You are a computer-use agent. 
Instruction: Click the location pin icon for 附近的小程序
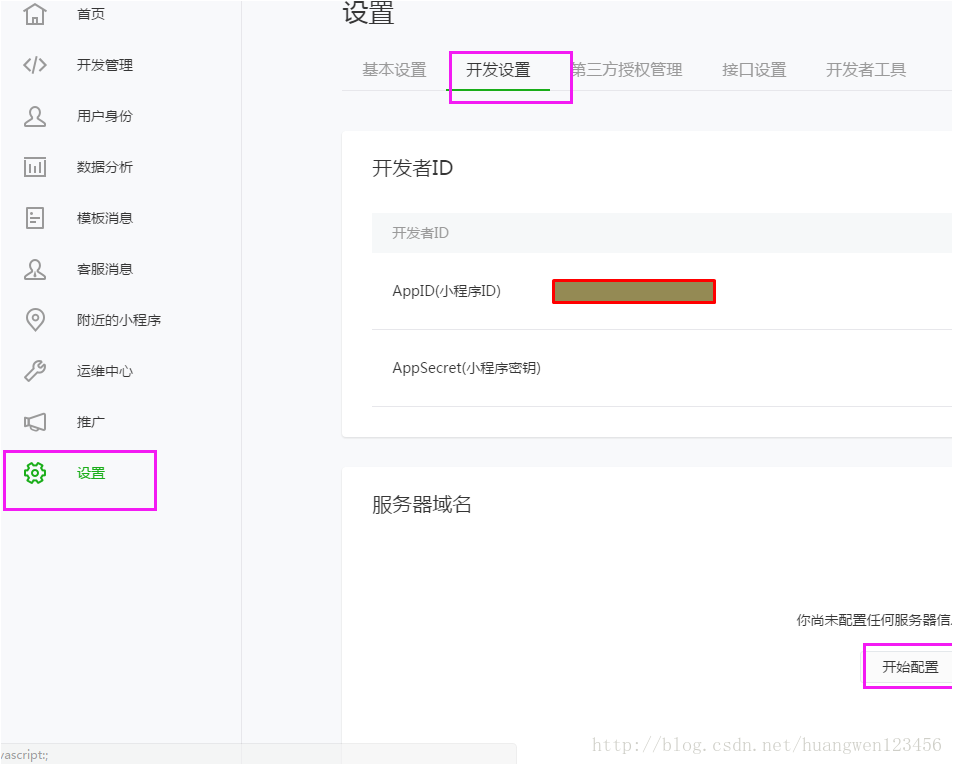coord(35,320)
